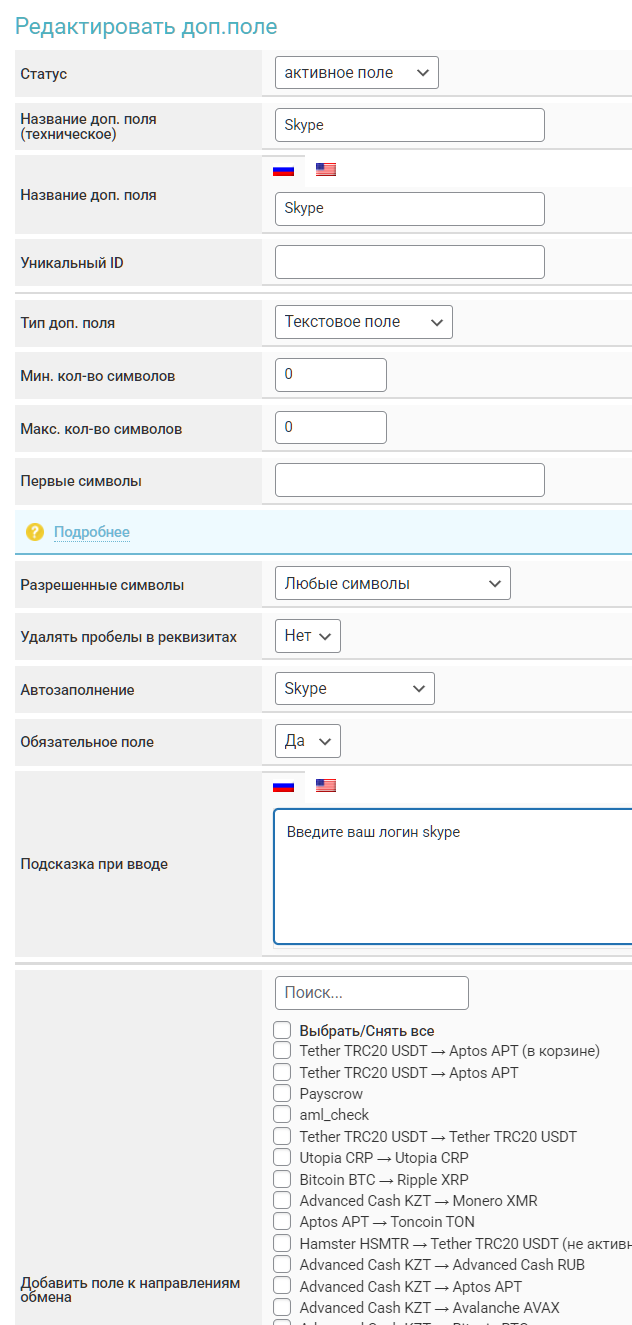Change the Обязательное поле dropdown
632x1325 pixels.
[x=307, y=741]
